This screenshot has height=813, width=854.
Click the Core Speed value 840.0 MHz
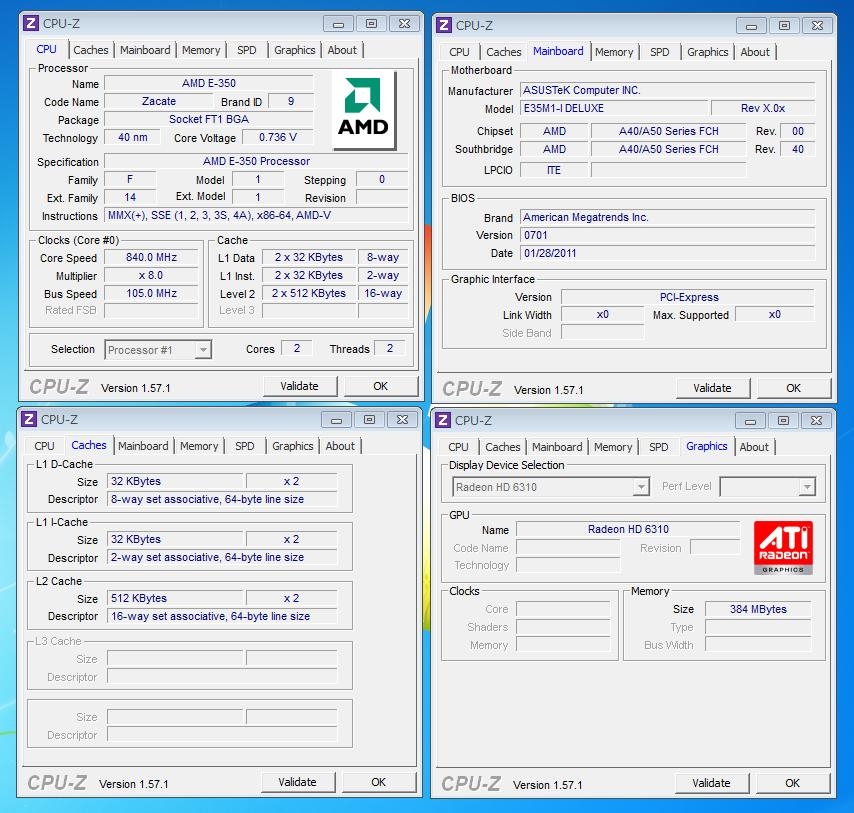point(151,257)
